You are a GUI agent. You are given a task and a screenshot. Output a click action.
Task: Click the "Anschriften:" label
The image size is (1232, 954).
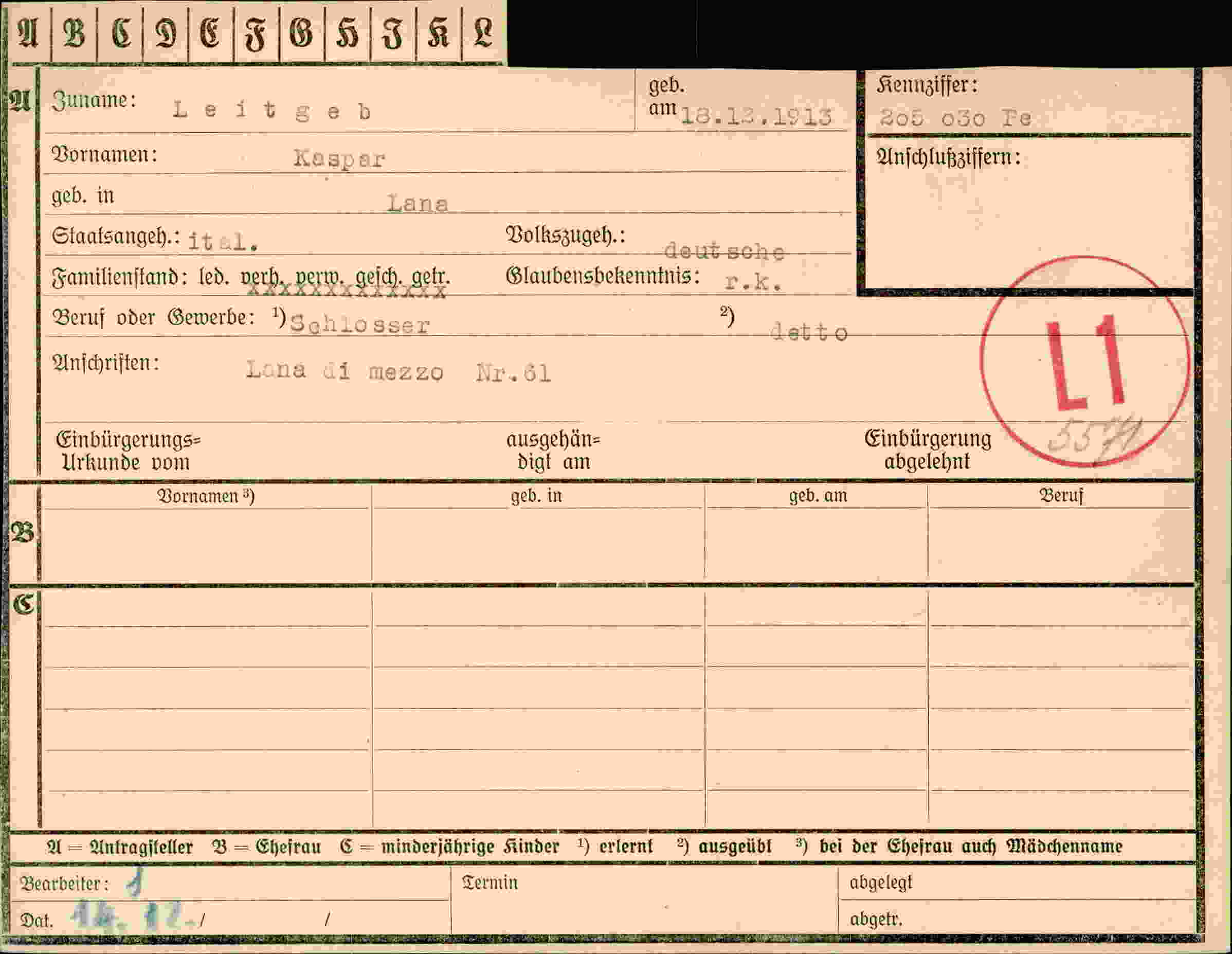click(105, 363)
